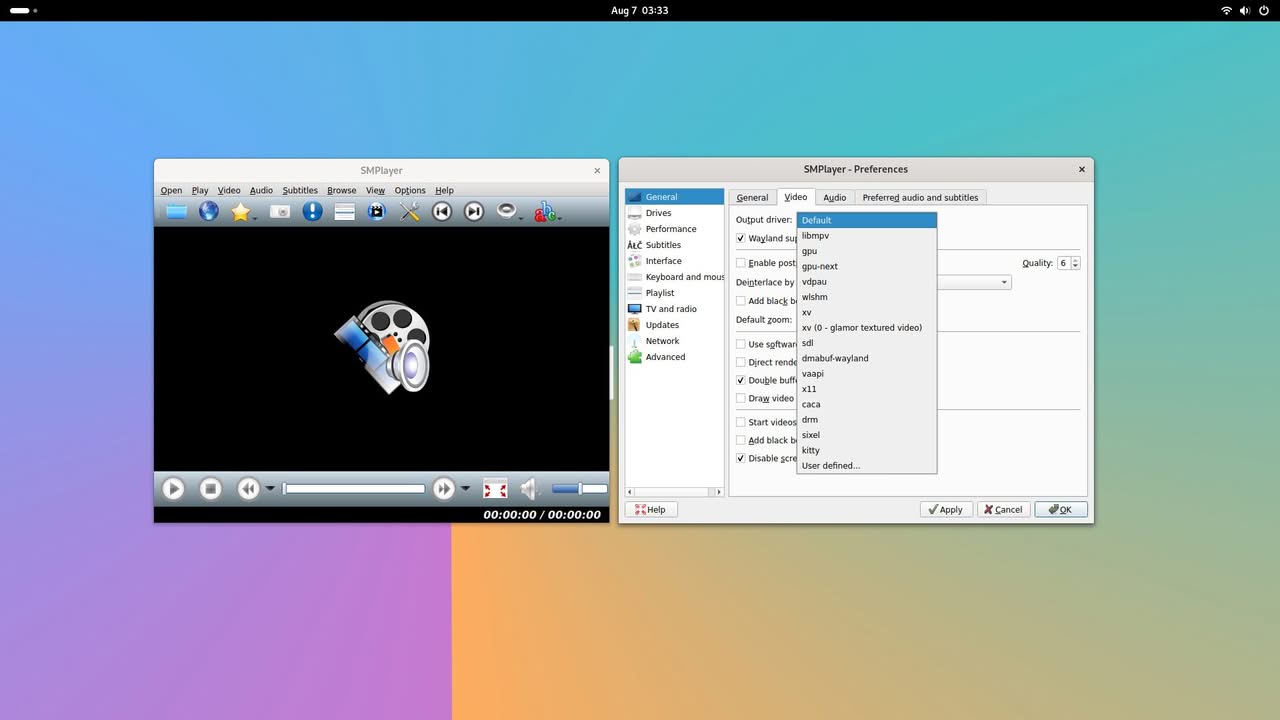
Task: Start playback with the play button
Action: click(173, 489)
